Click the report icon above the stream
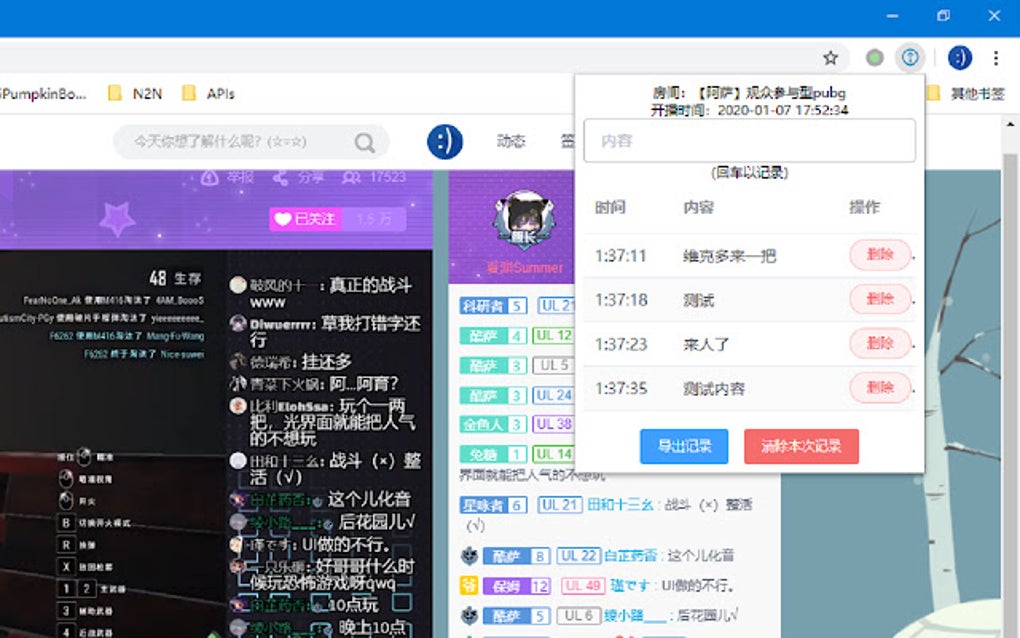Screen dimensions: 1020x638 [x=209, y=178]
